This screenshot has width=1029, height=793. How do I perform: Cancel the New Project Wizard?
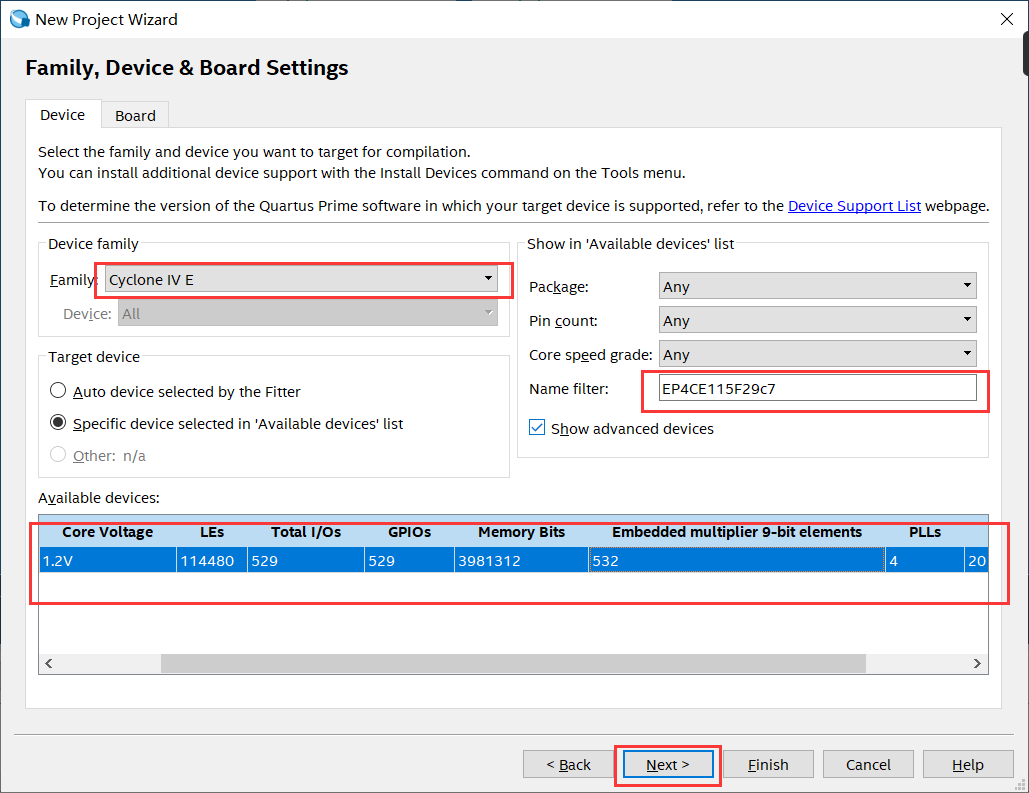coord(868,764)
